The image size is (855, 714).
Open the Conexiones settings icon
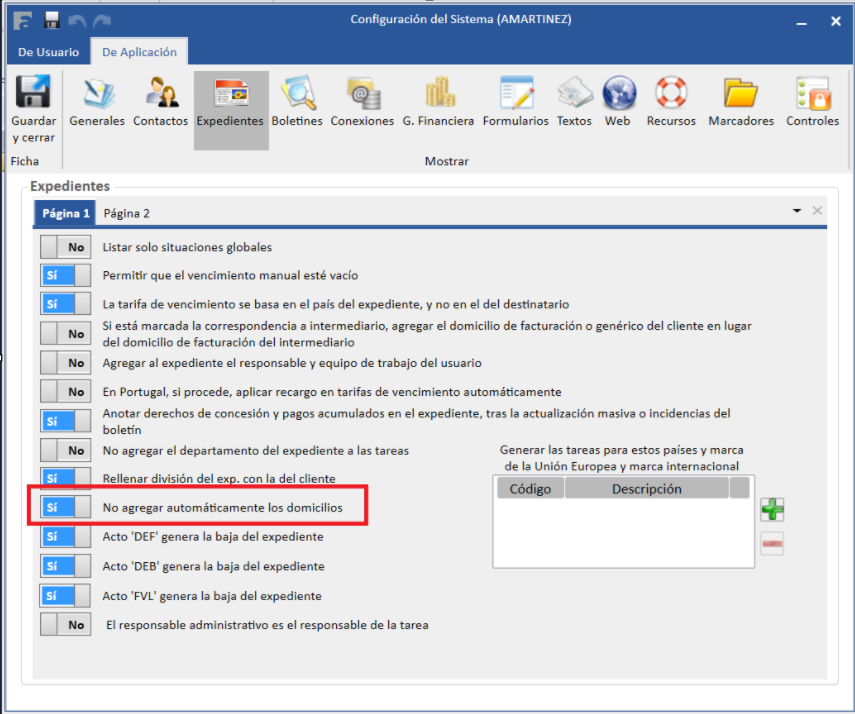pos(362,94)
